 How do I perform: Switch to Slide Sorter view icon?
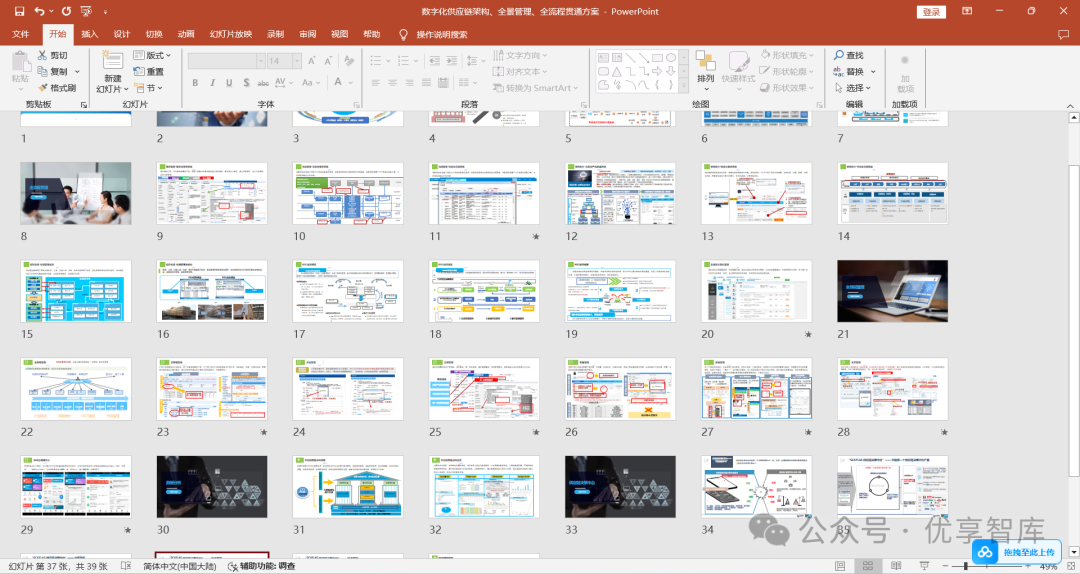click(868, 566)
